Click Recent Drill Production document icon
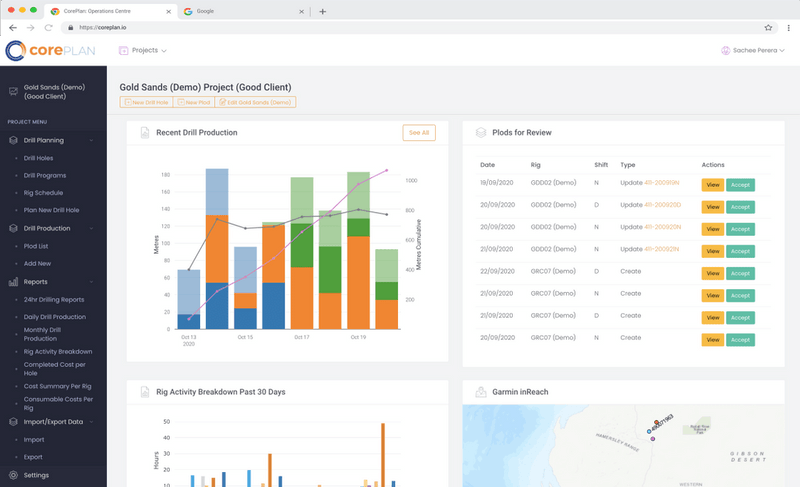 [145, 133]
